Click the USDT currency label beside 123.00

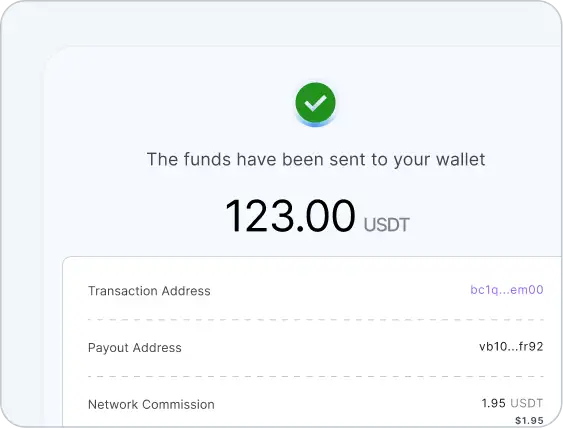[386, 225]
